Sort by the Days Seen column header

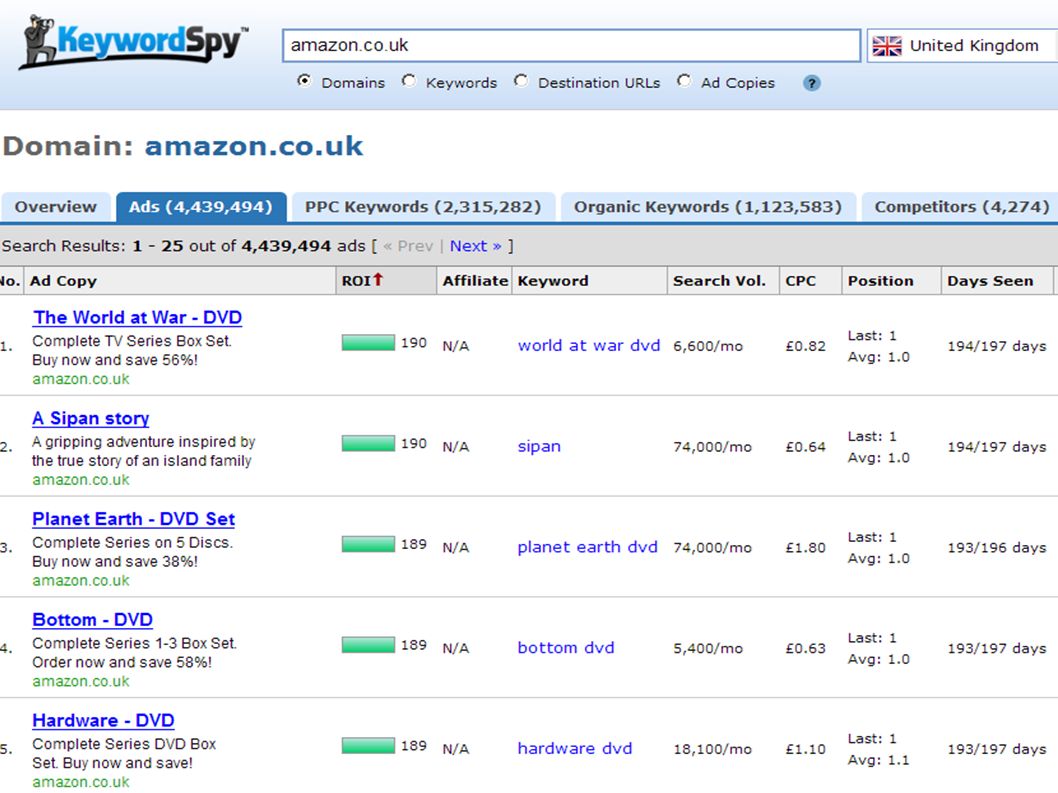pyautogui.click(x=997, y=281)
